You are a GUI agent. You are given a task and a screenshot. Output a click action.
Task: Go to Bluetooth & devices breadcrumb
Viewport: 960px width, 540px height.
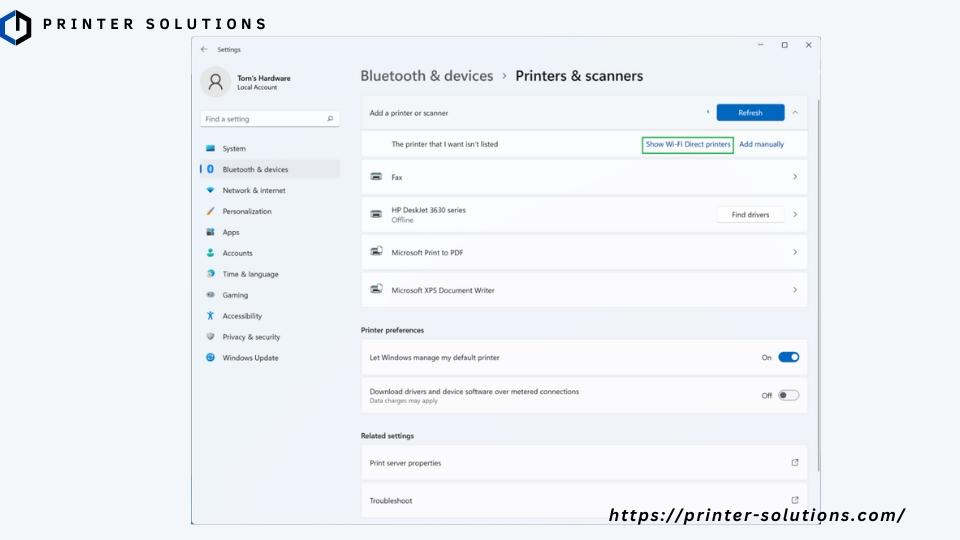[427, 76]
